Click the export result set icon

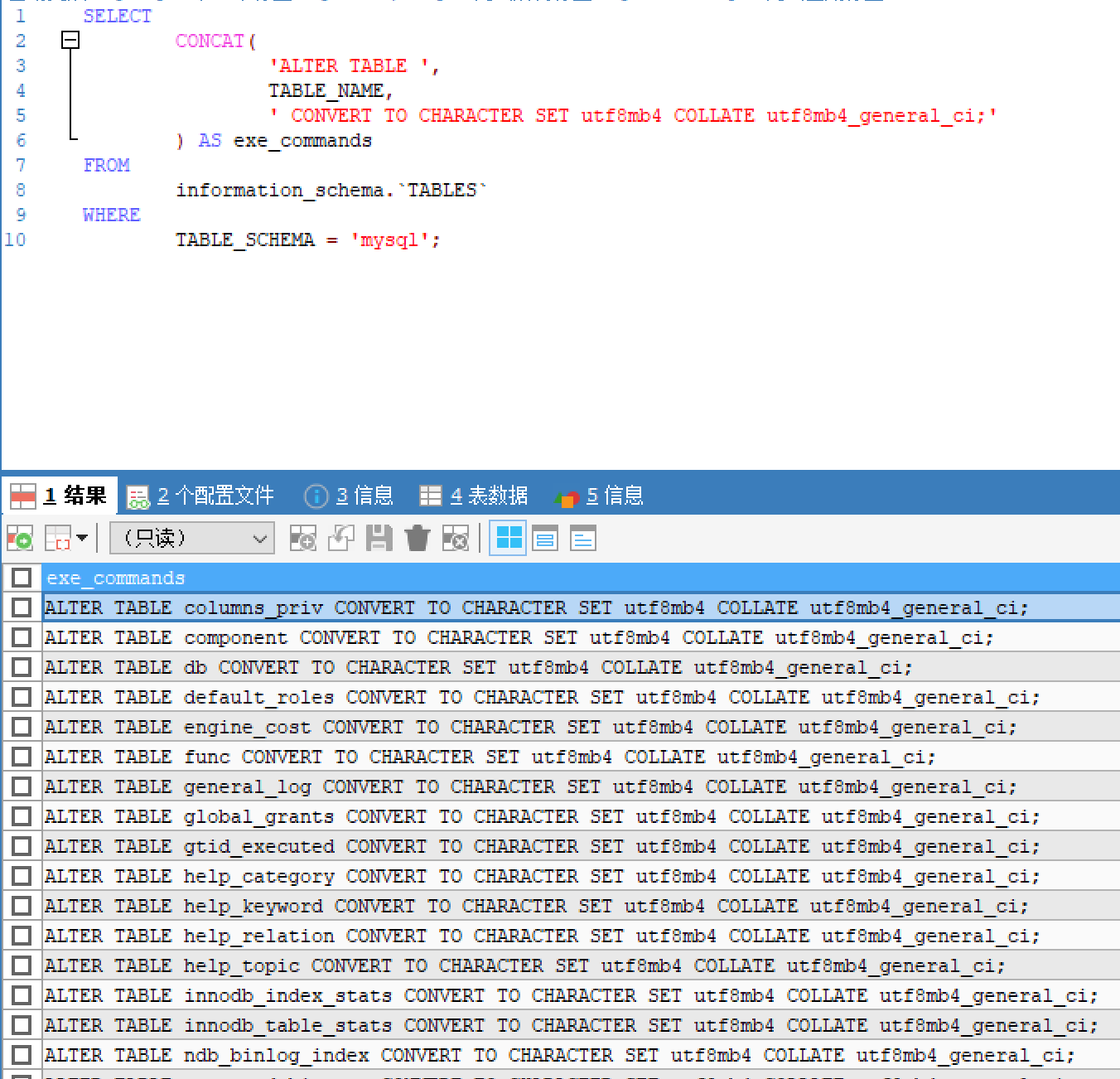click(x=20, y=539)
